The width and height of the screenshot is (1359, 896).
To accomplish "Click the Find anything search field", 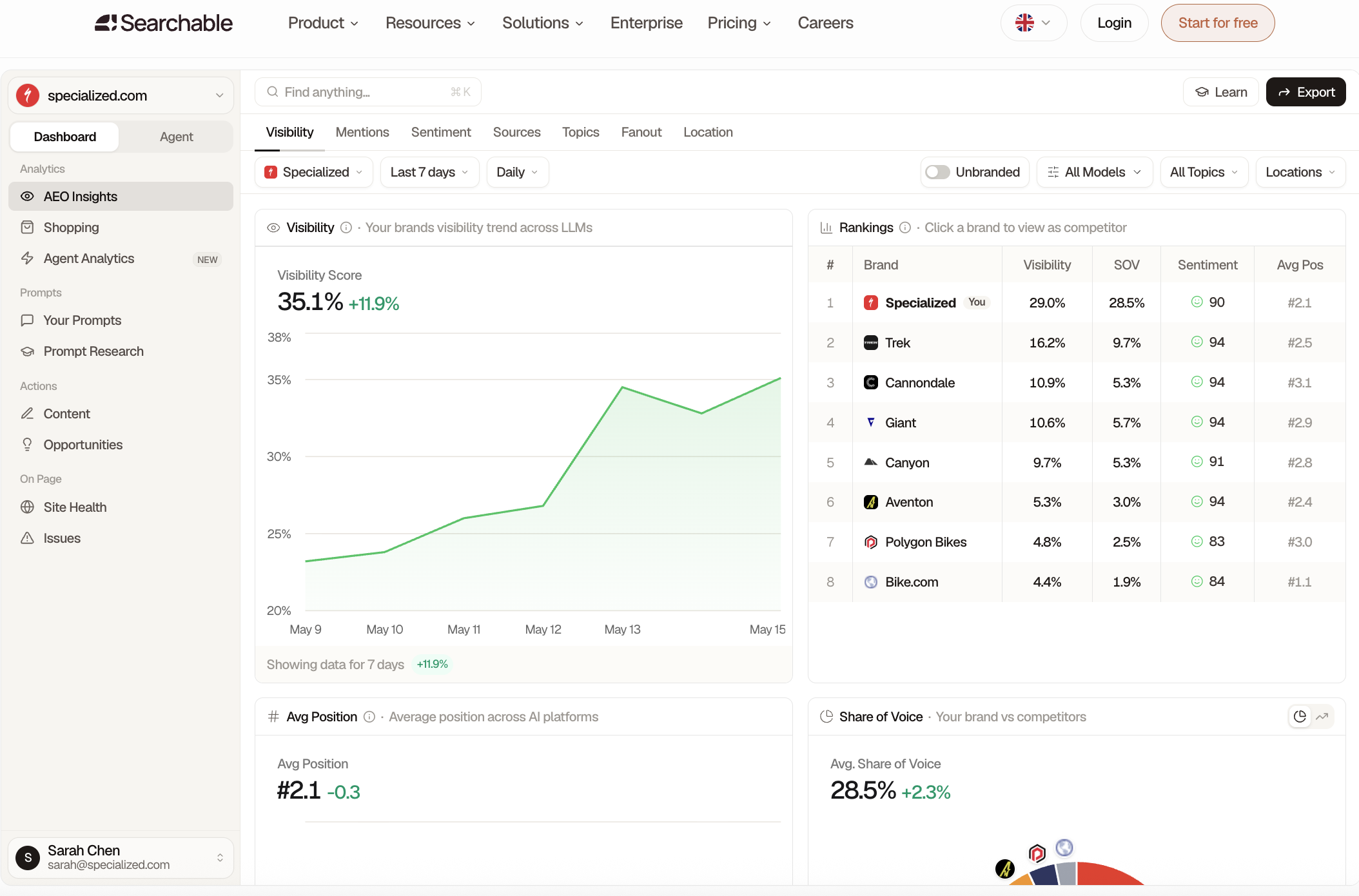I will click(368, 92).
